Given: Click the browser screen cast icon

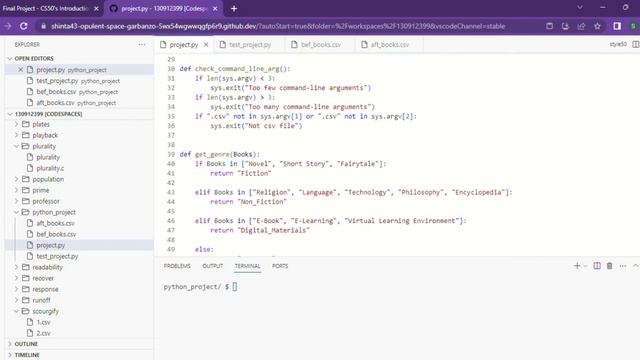Looking at the screenshot, I should [549, 26].
